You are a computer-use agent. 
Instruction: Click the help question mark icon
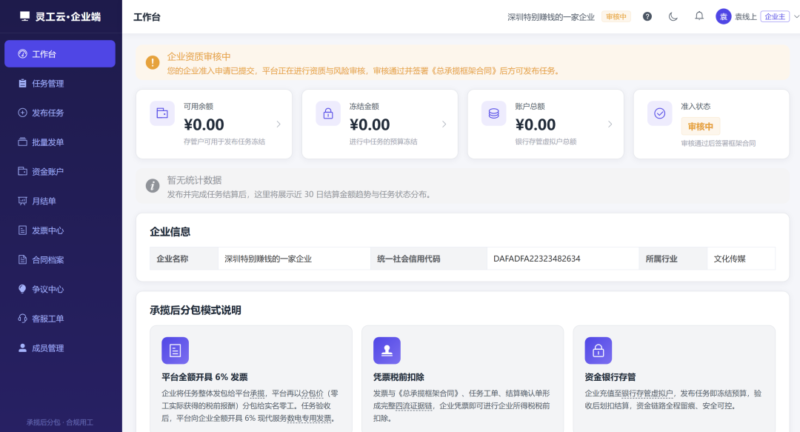pyautogui.click(x=647, y=16)
